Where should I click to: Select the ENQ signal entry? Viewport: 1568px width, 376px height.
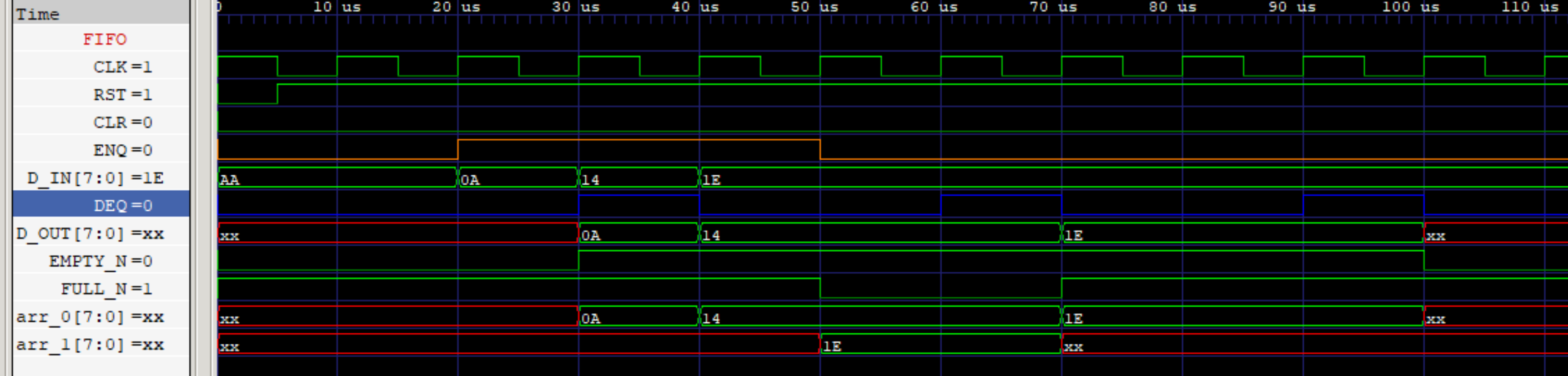pos(122,150)
